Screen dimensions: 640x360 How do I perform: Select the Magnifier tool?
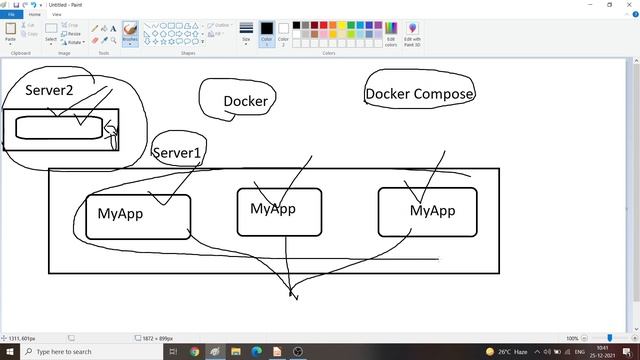click(113, 40)
